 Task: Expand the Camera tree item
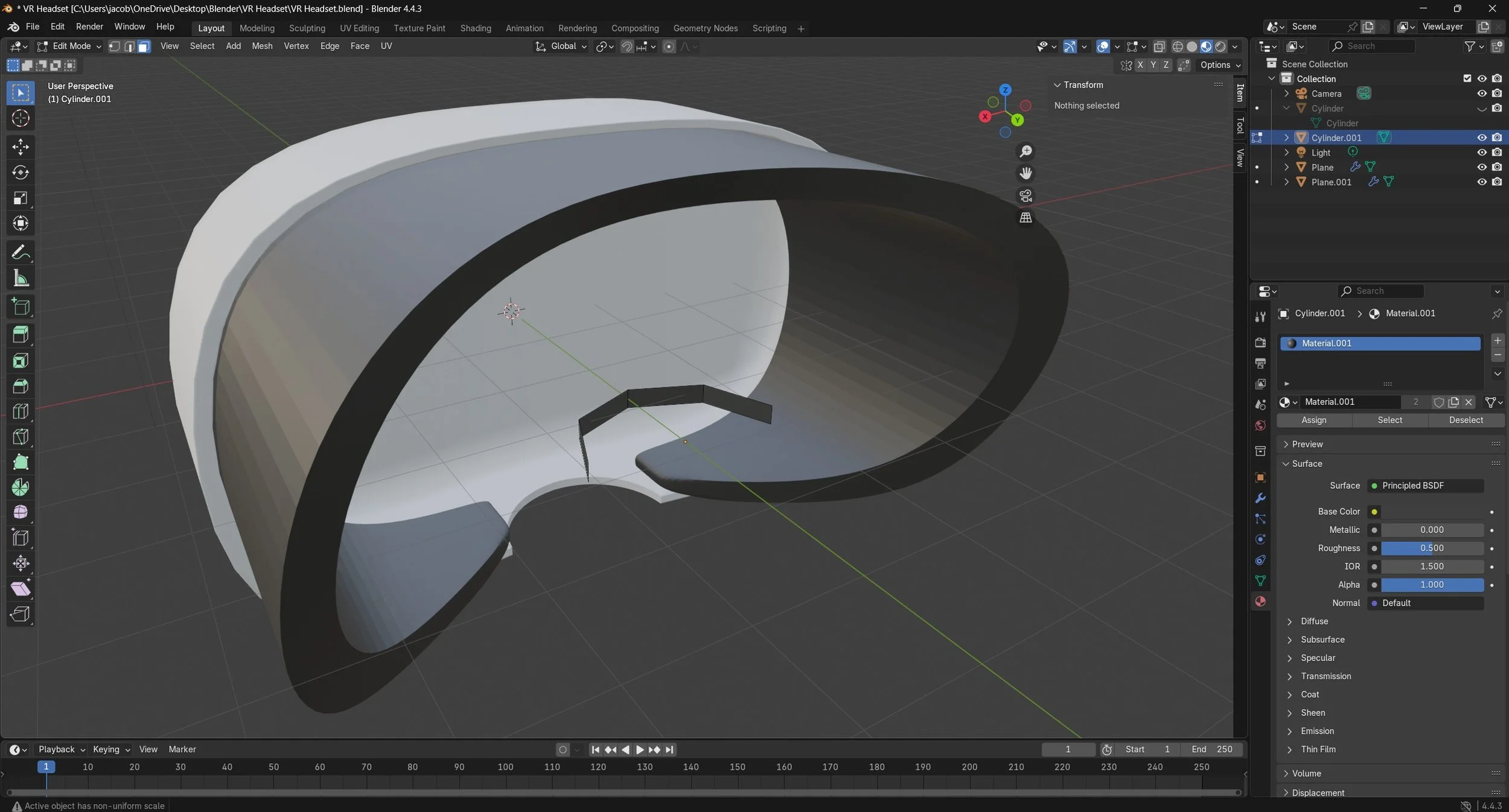point(1286,94)
